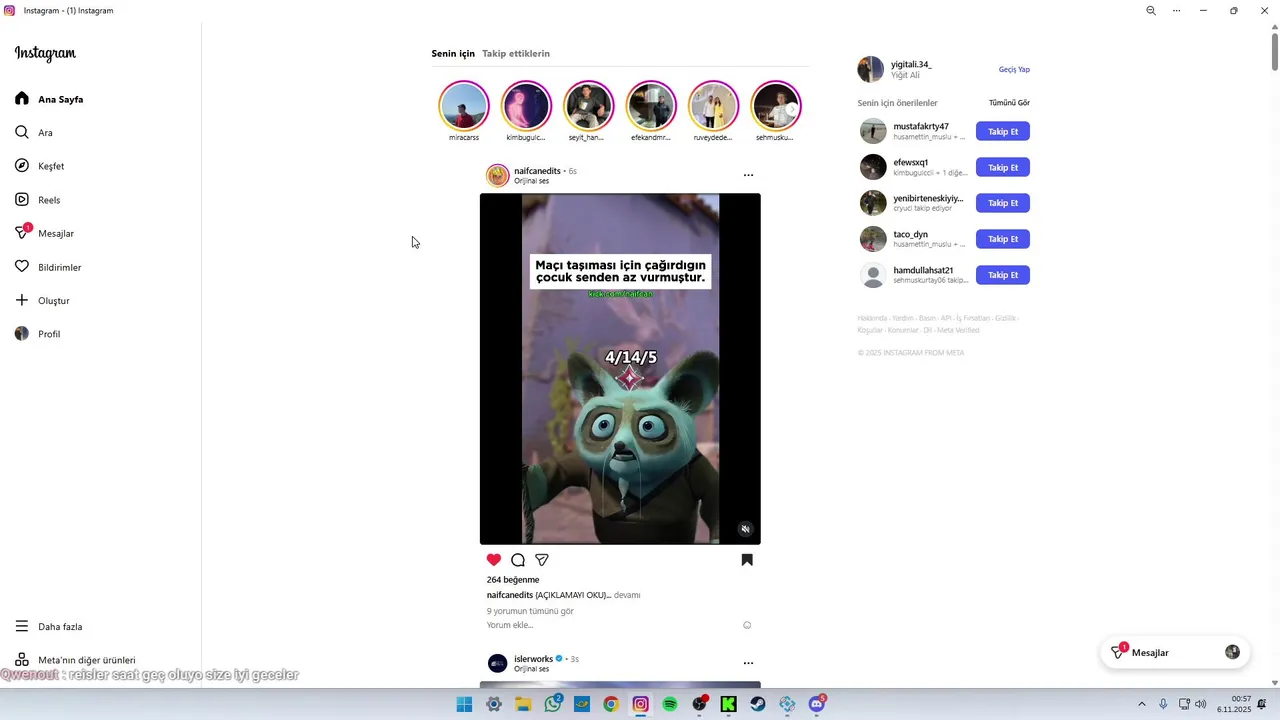
Task: Follow yenibirteneskiyiy with Takip Et
Action: click(x=1003, y=203)
